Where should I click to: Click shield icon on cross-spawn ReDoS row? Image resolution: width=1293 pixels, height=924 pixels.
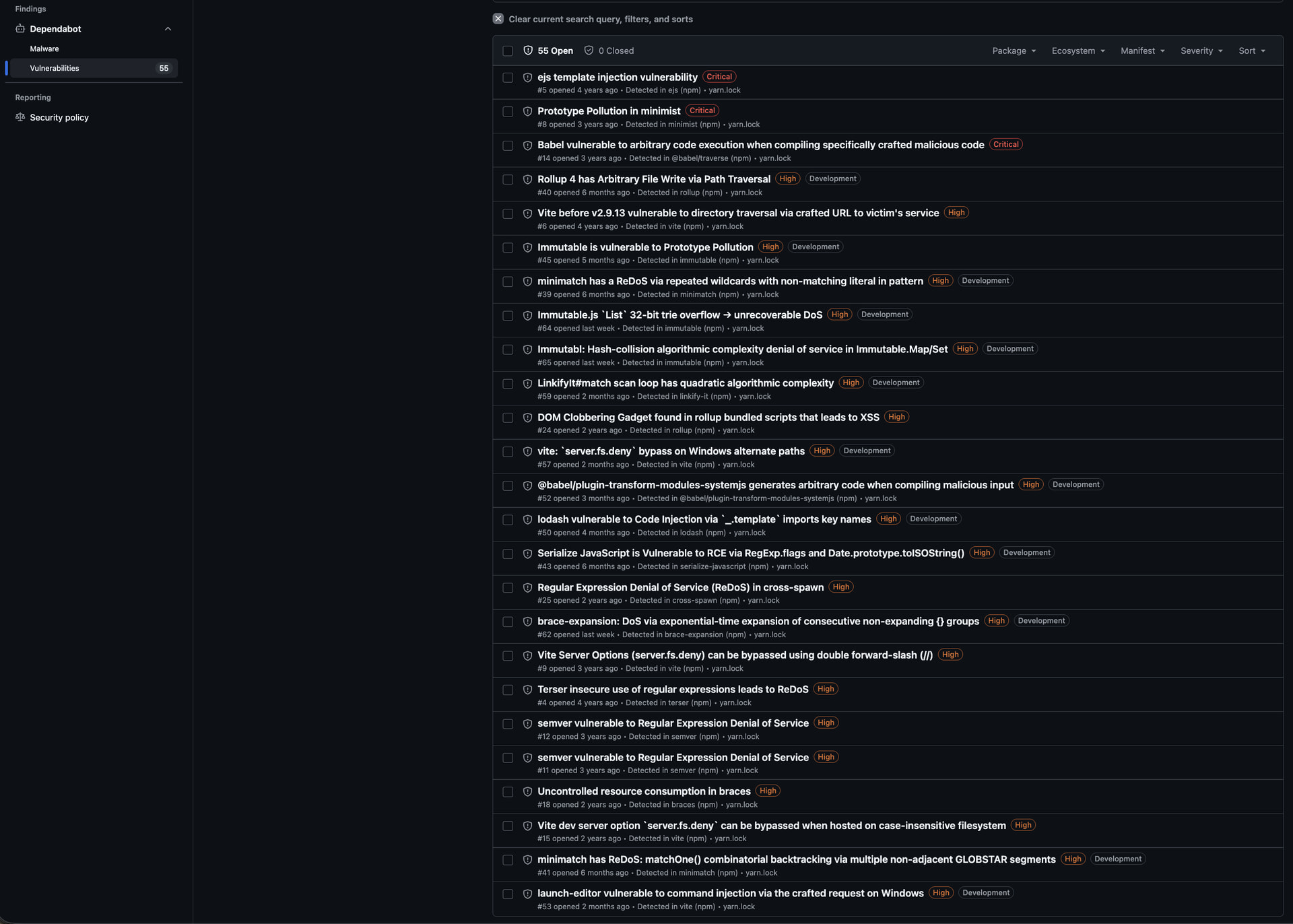527,588
